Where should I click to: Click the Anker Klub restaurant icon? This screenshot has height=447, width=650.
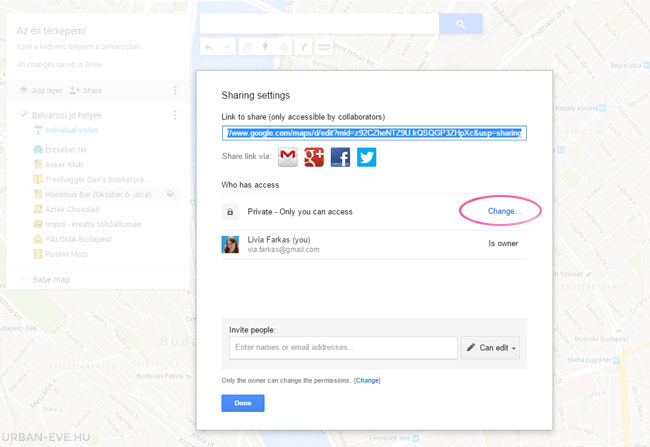(38, 165)
